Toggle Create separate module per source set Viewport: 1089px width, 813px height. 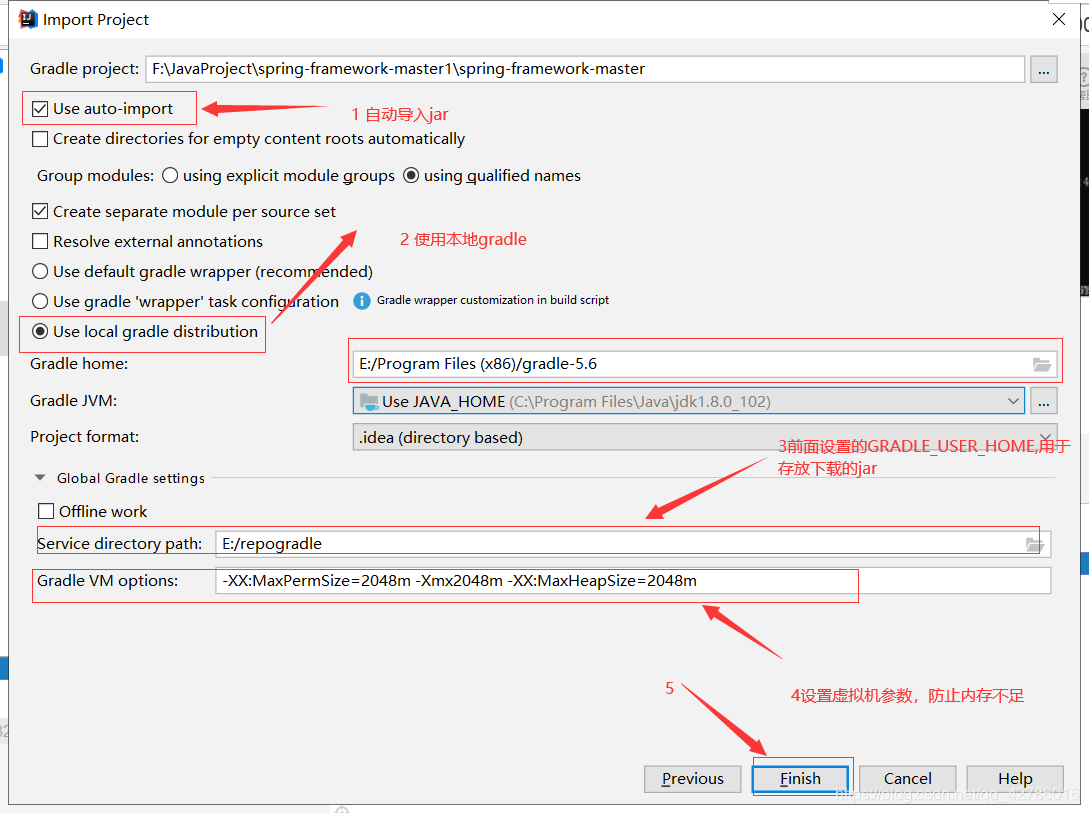click(x=40, y=212)
